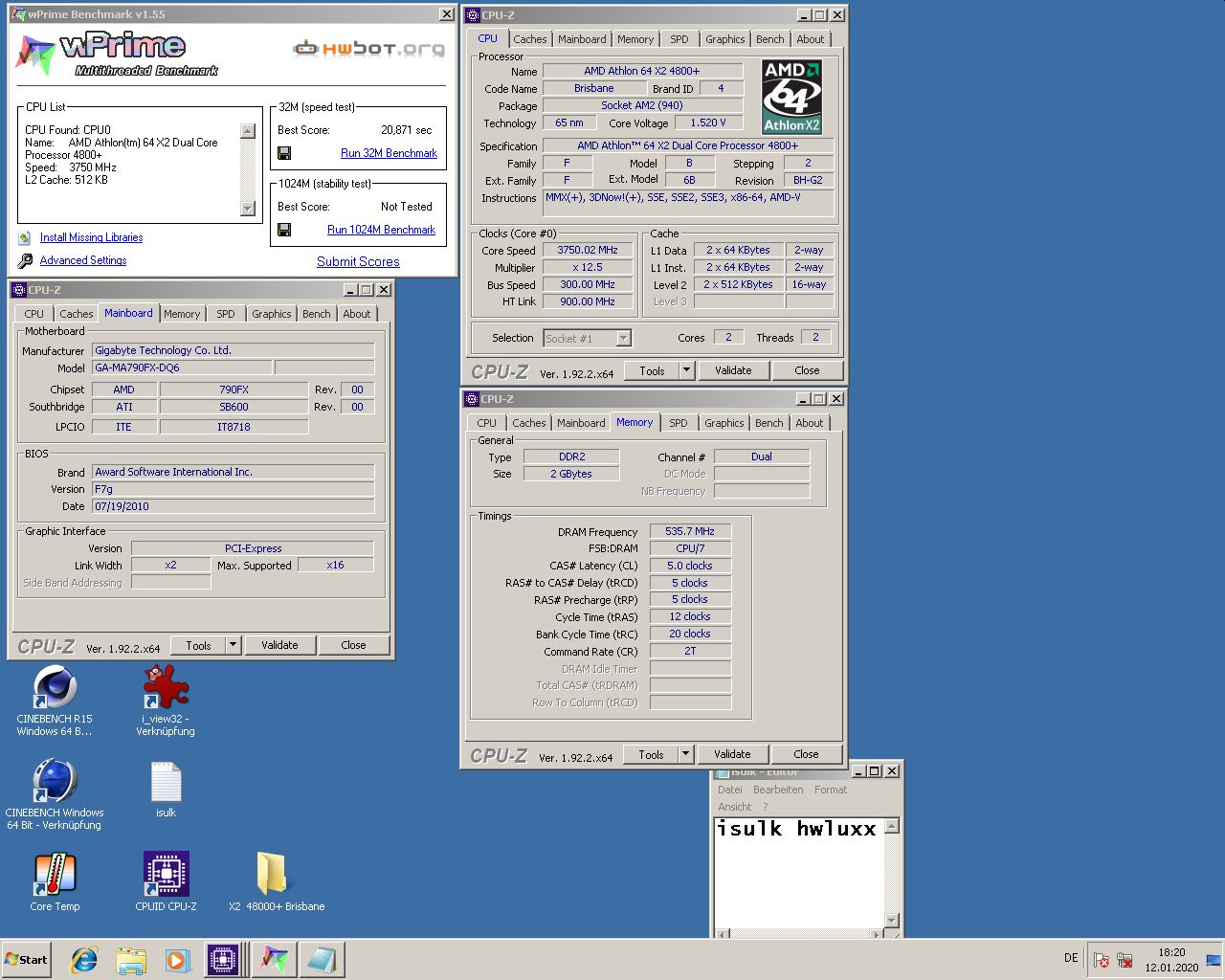Click the Run 32M Benchmark link

click(x=389, y=153)
